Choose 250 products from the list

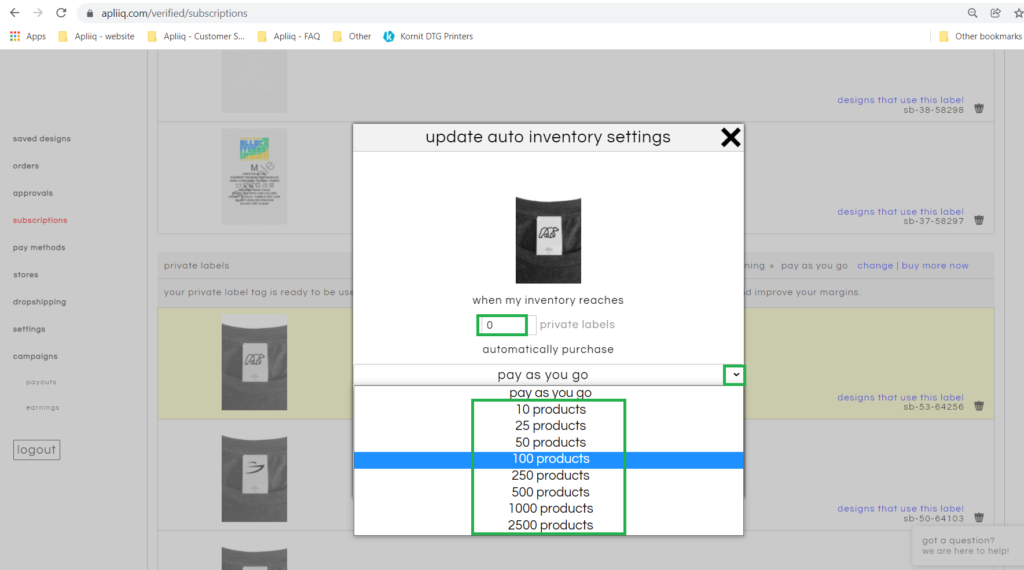(550, 475)
